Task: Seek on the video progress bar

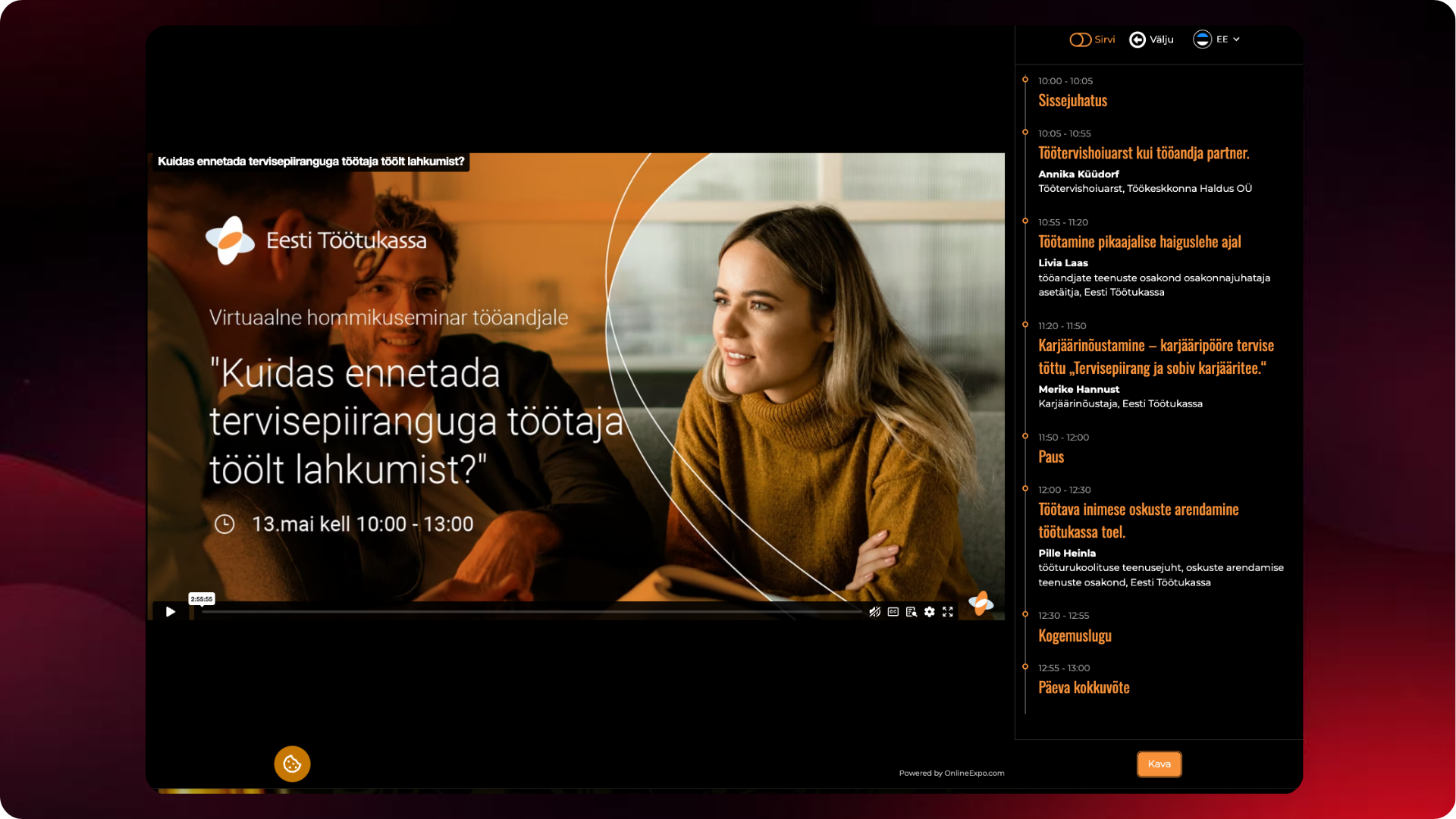Action: point(531,612)
